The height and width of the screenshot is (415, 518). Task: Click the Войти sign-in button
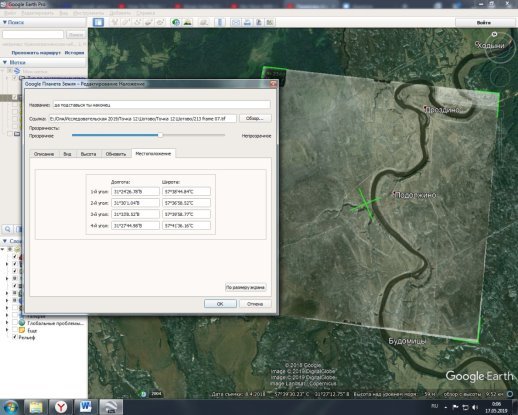coord(484,23)
